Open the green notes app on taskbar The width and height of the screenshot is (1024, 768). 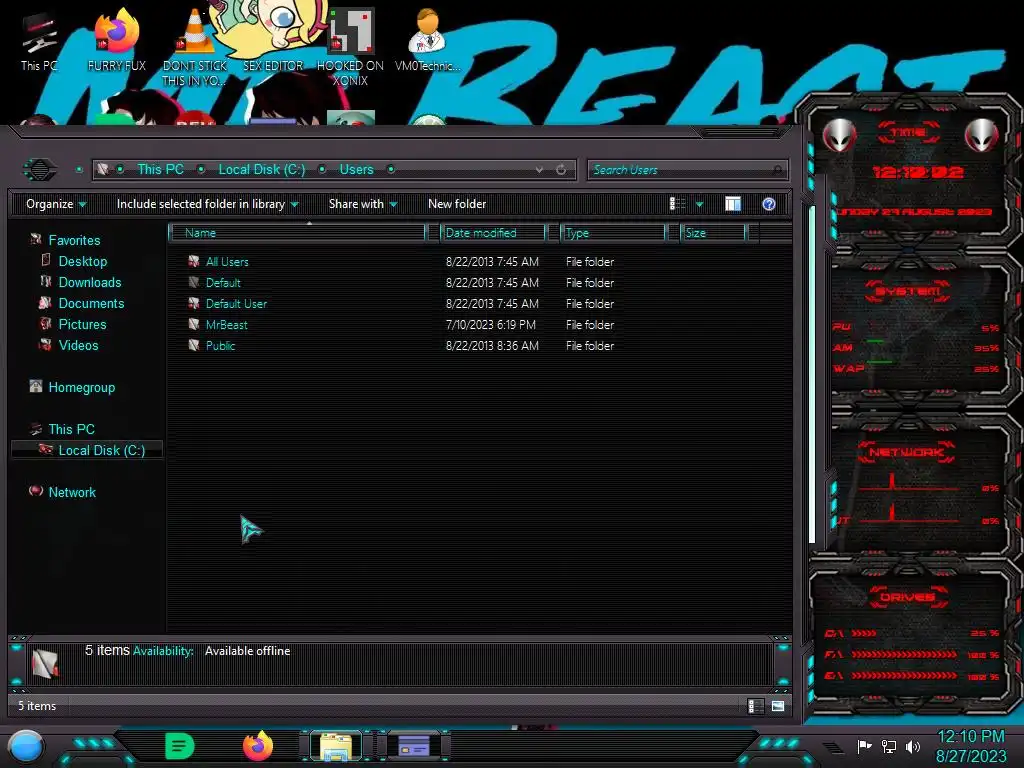(180, 746)
